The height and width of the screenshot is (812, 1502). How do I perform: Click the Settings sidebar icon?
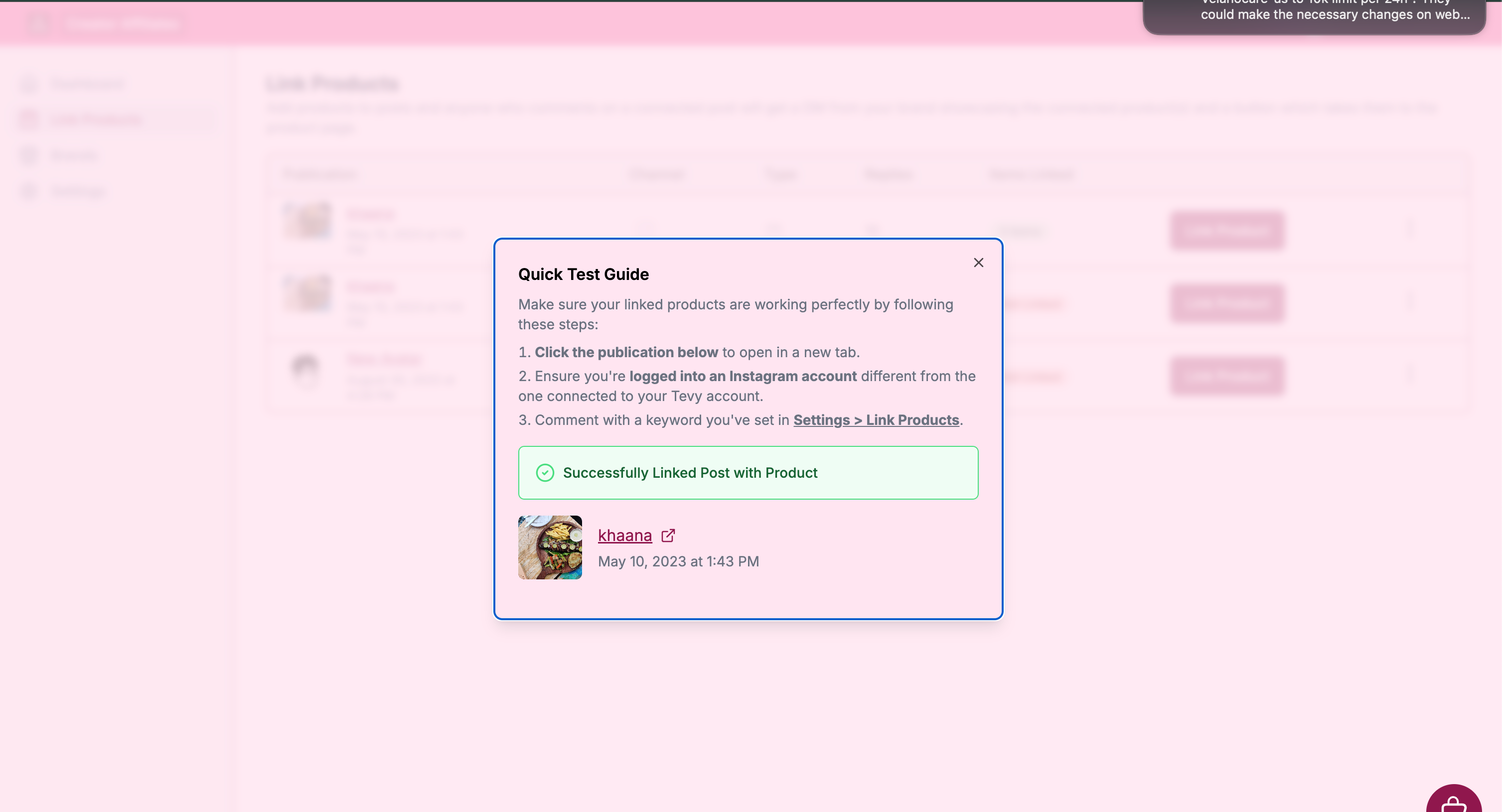click(30, 191)
